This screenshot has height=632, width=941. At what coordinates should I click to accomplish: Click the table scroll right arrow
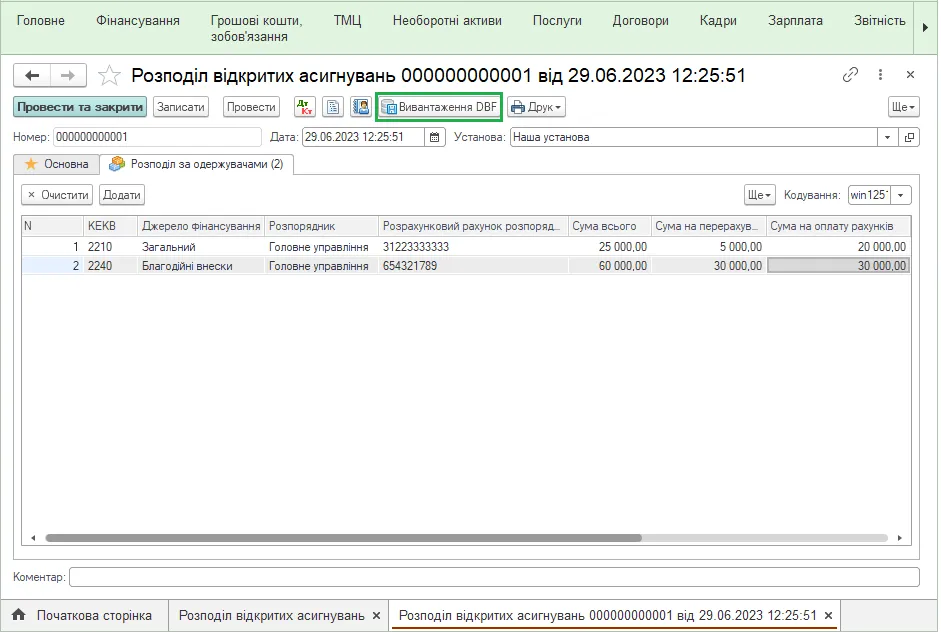click(x=900, y=538)
